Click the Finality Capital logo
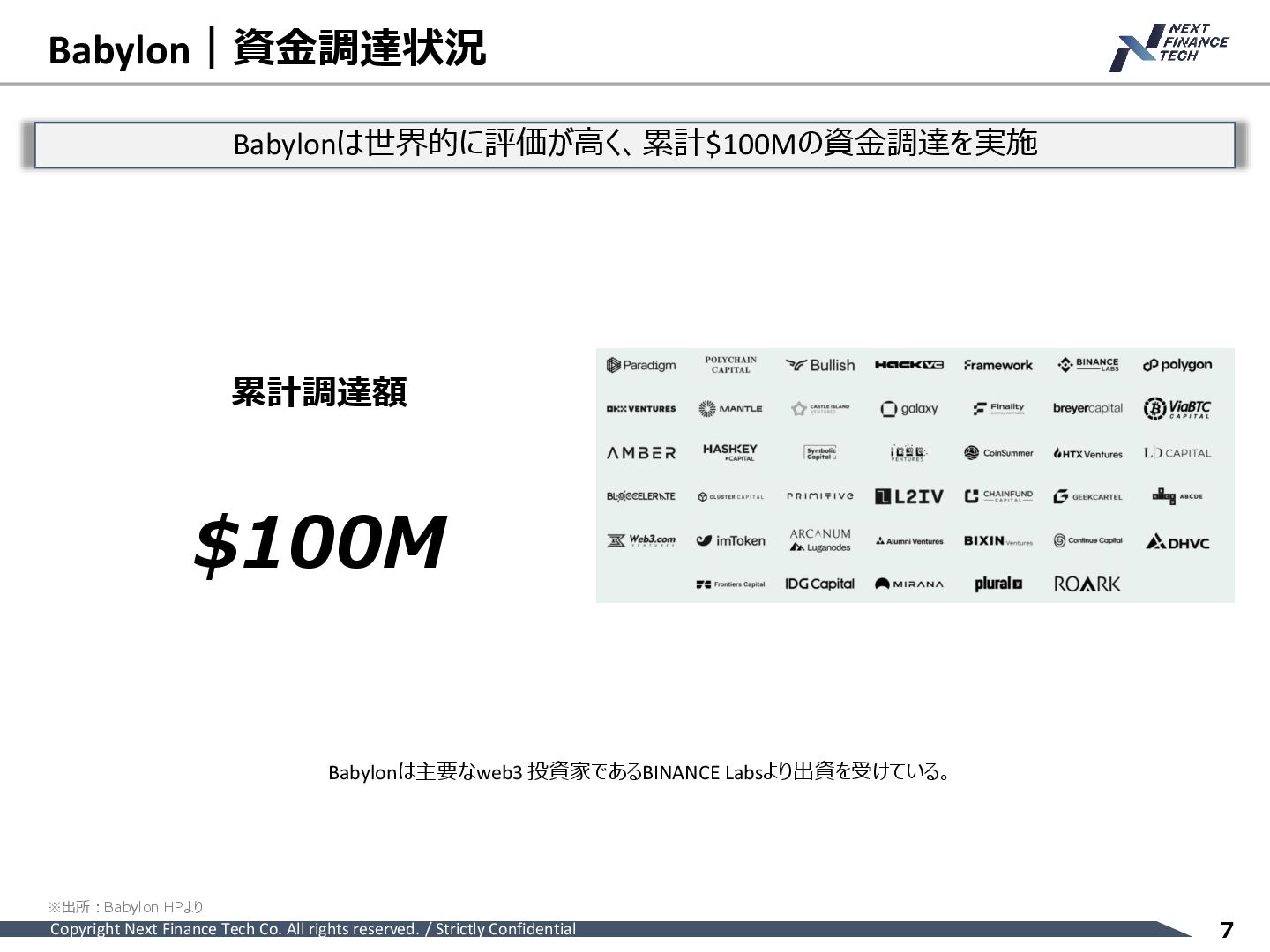This screenshot has width=1270, height=952. [998, 408]
